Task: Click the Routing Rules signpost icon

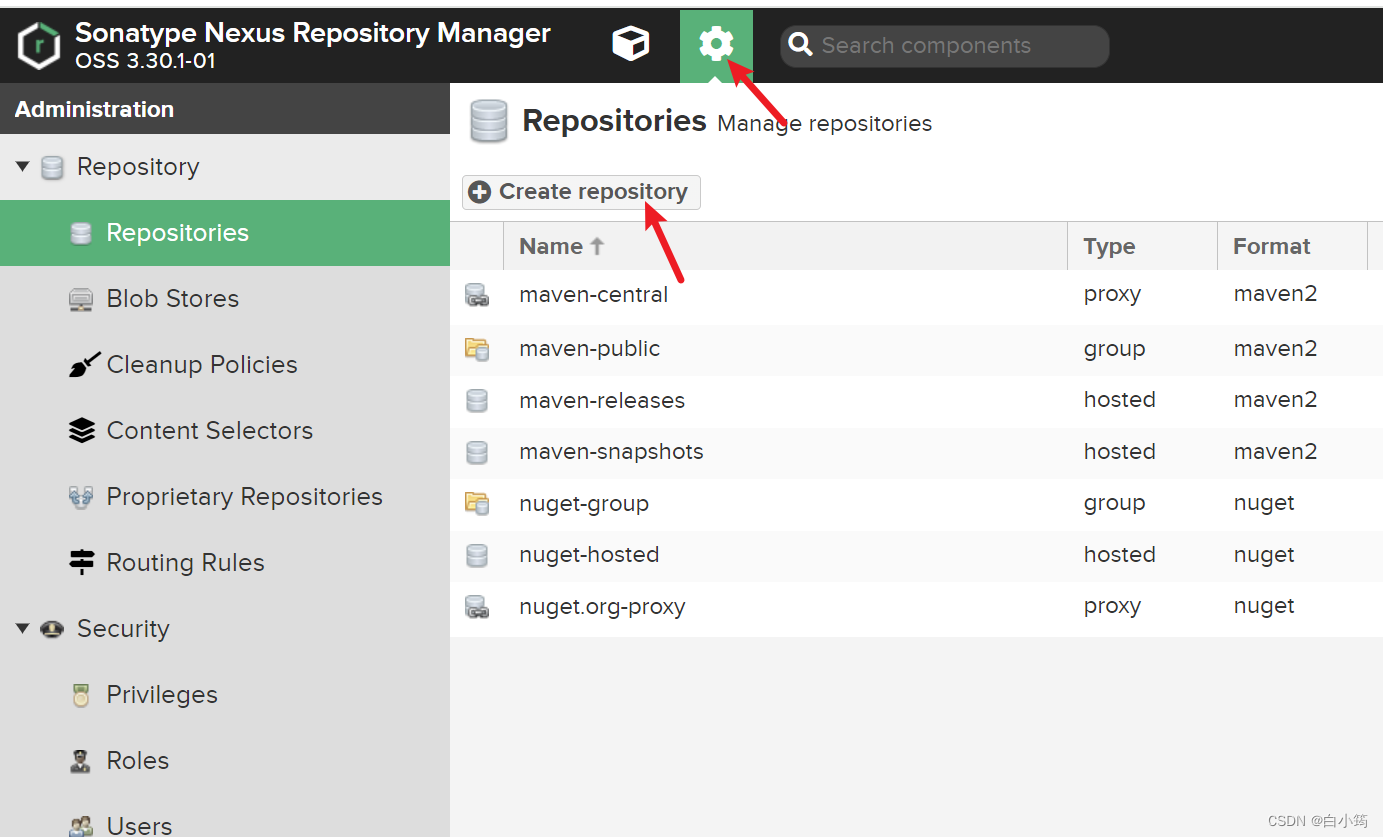Action: [81, 562]
